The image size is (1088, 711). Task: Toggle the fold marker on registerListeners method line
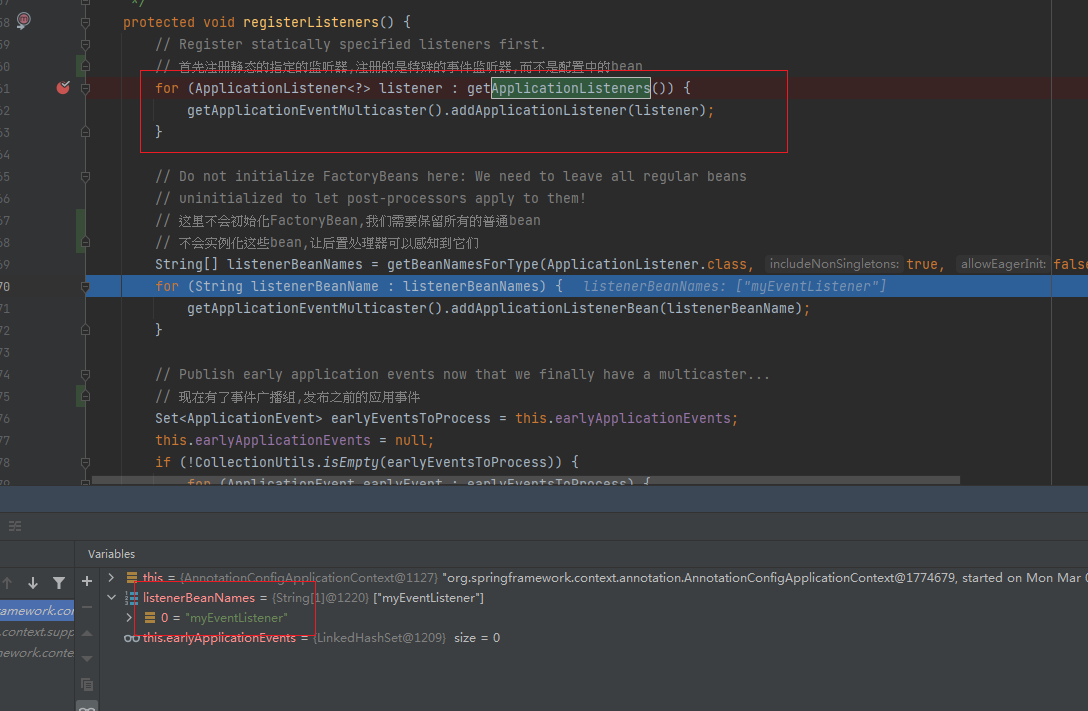pos(86,22)
